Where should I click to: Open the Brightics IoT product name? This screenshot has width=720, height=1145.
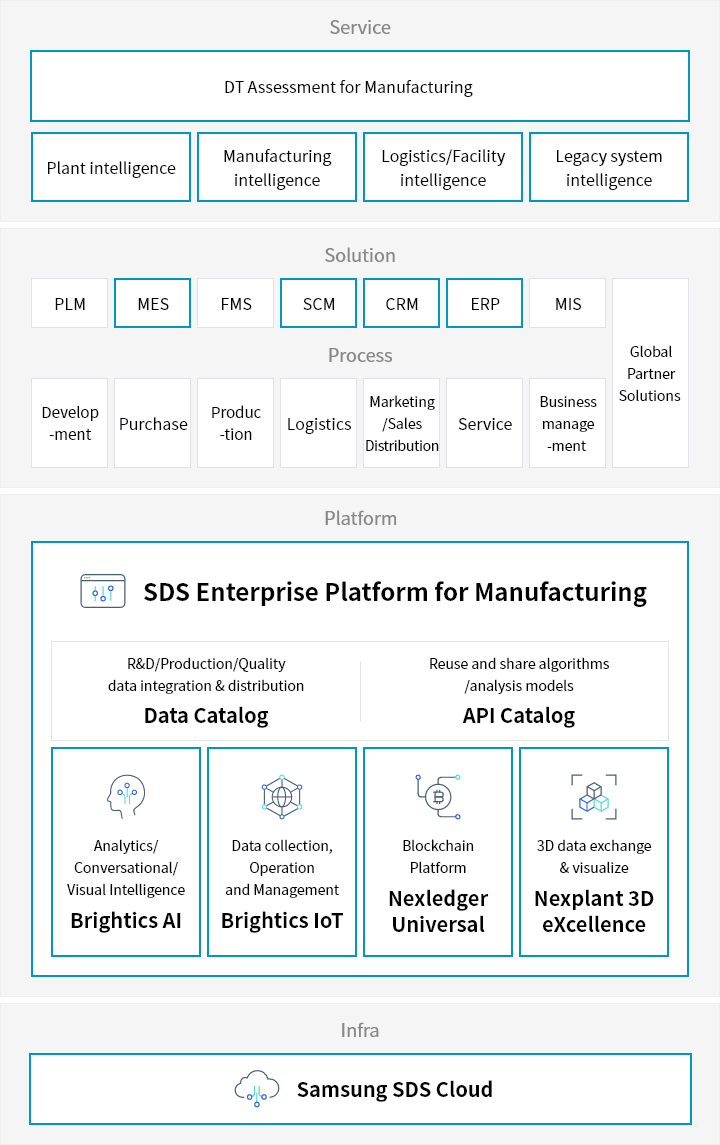[x=282, y=921]
